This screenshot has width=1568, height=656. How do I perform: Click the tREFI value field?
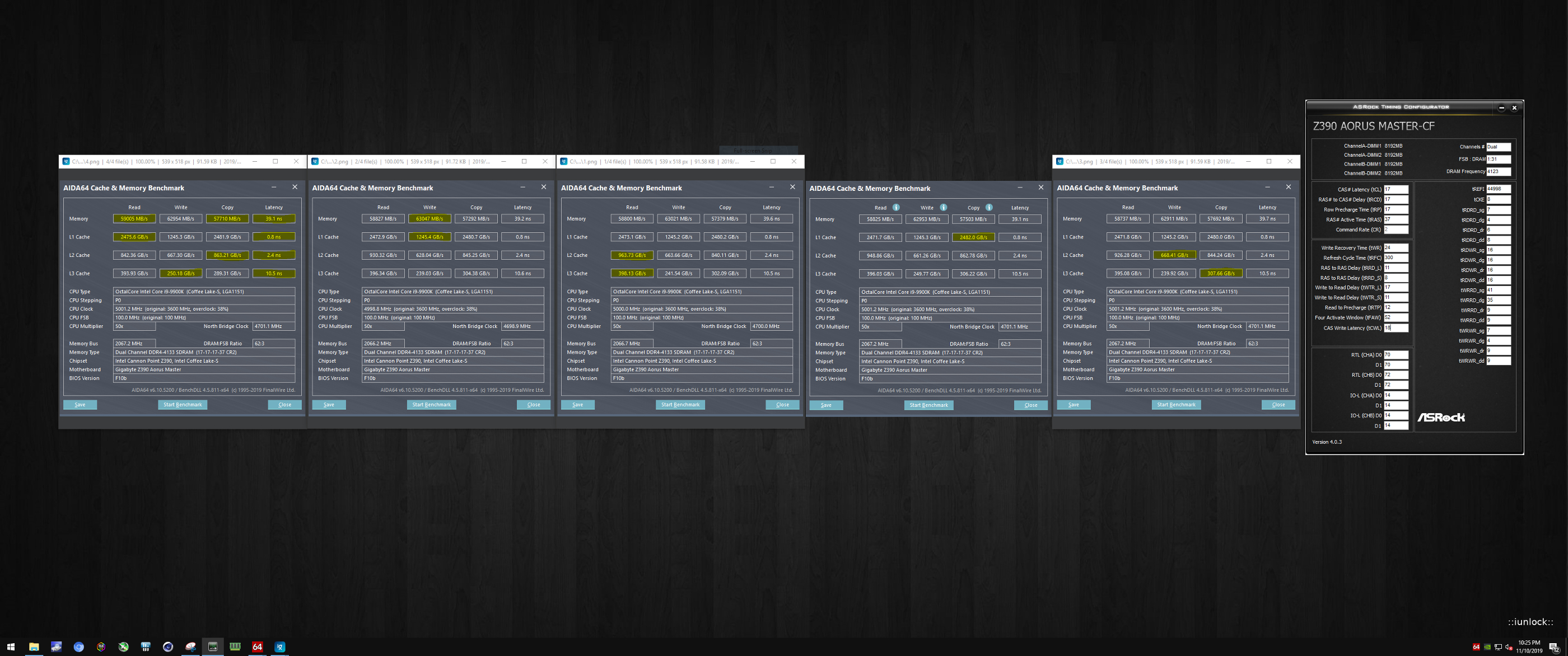tap(1498, 189)
